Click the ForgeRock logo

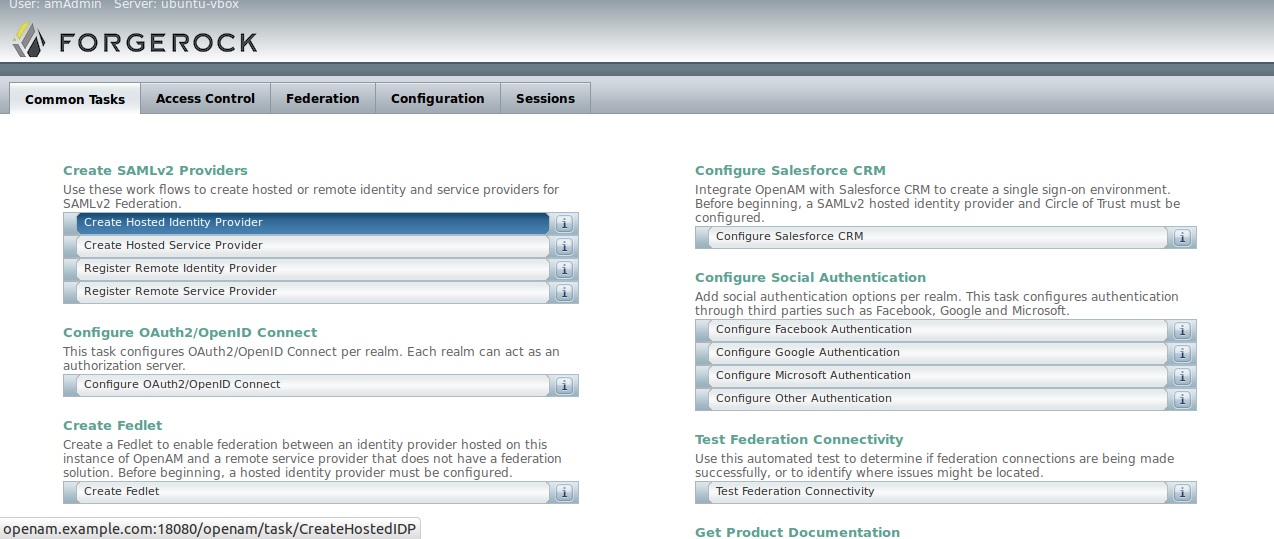(135, 41)
